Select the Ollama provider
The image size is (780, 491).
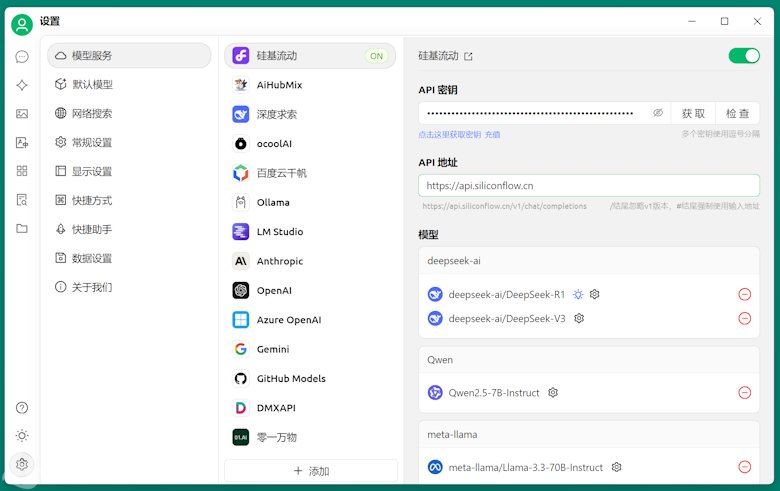[x=310, y=202]
